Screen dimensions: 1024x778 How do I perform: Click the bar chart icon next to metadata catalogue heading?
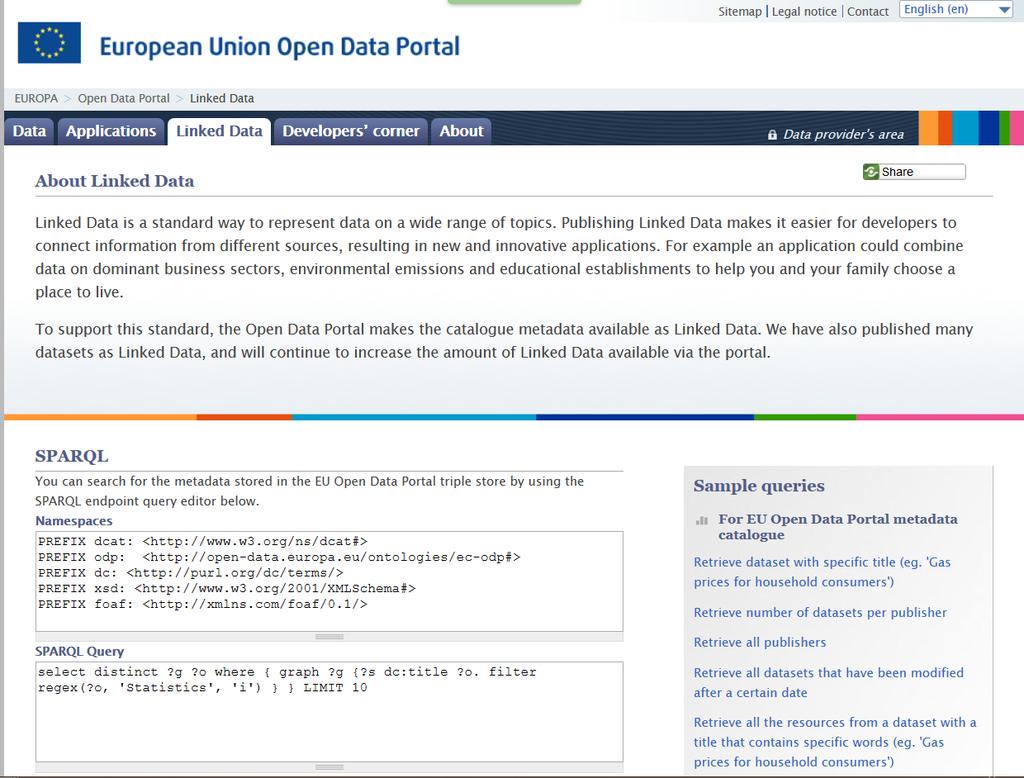coord(702,521)
